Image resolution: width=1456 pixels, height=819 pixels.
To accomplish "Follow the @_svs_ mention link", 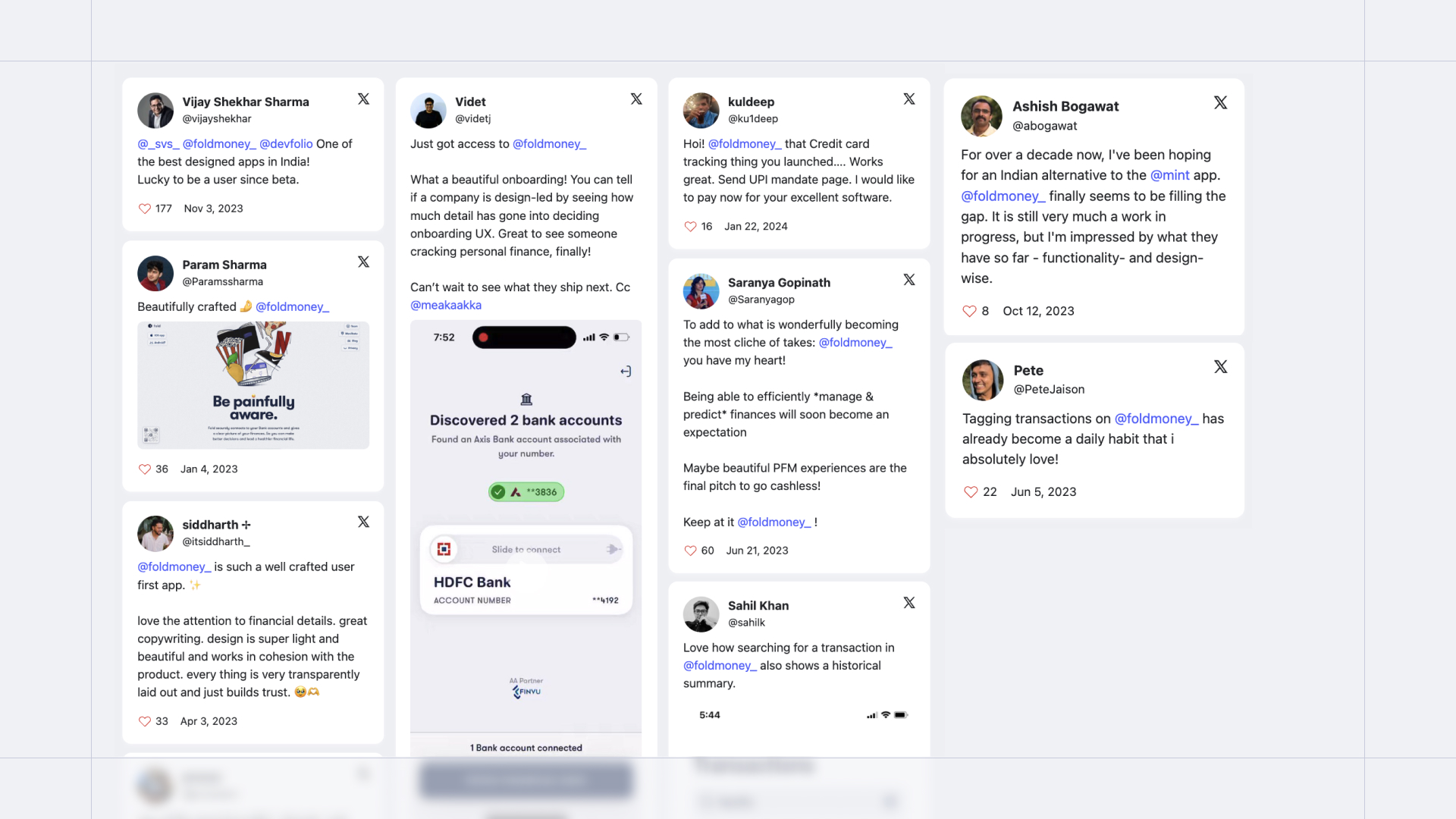I will pyautogui.click(x=158, y=144).
